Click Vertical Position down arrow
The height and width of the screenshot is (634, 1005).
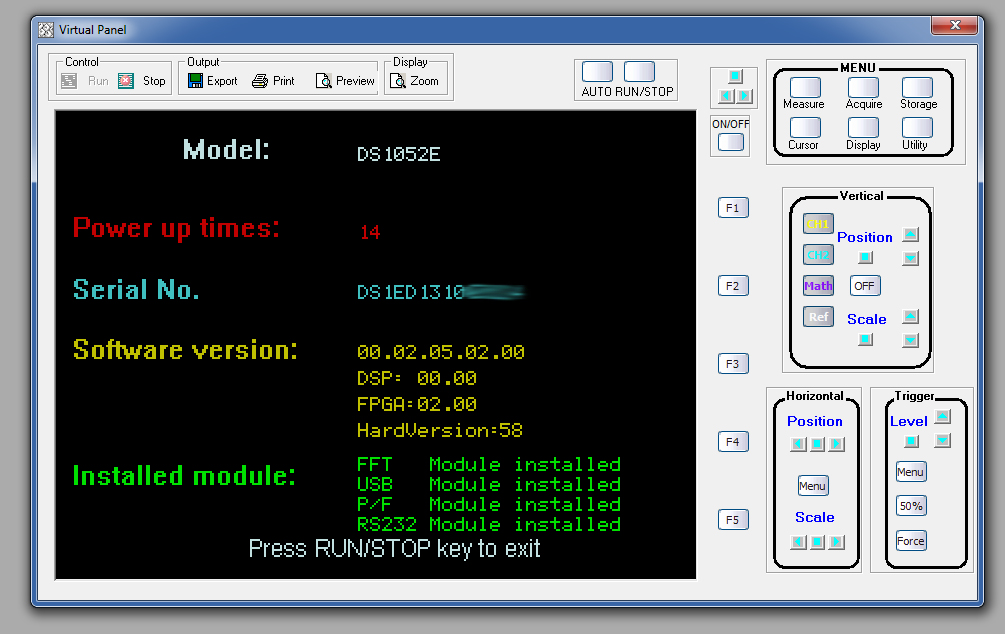click(910, 258)
